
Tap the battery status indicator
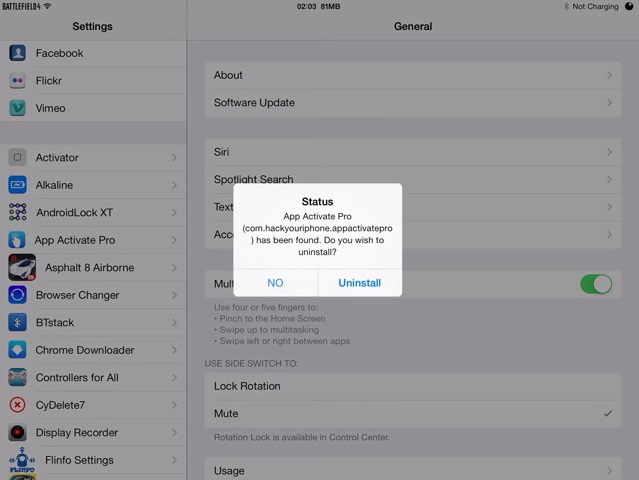[629, 6]
